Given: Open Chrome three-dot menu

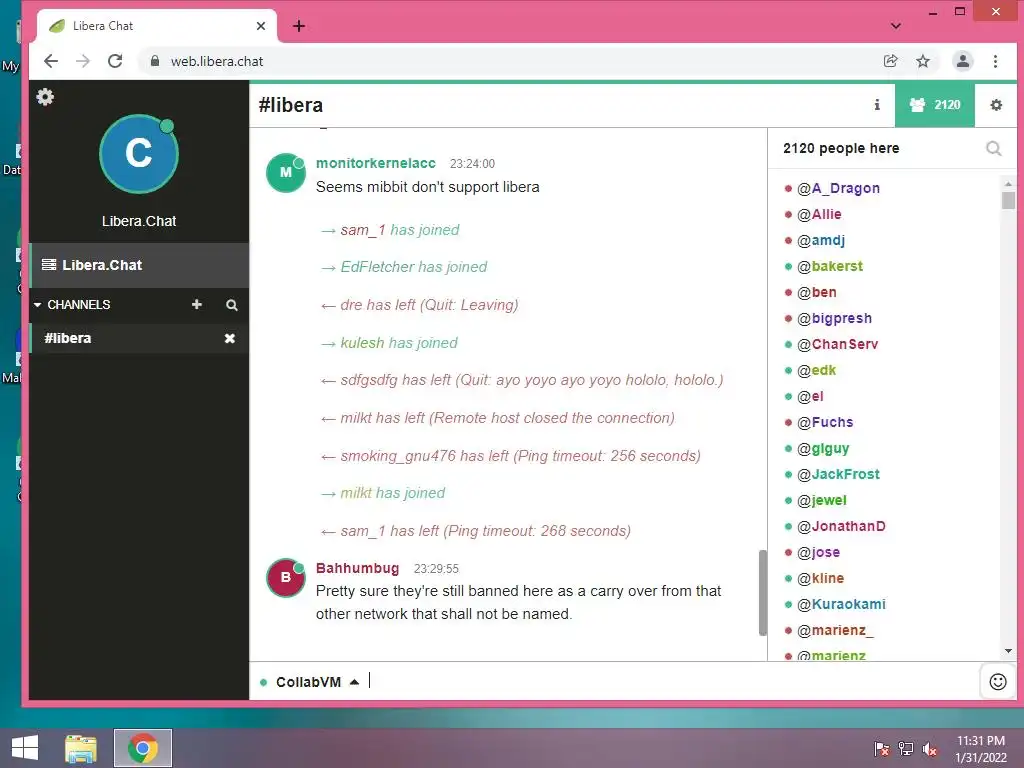Looking at the screenshot, I should pyautogui.click(x=995, y=61).
